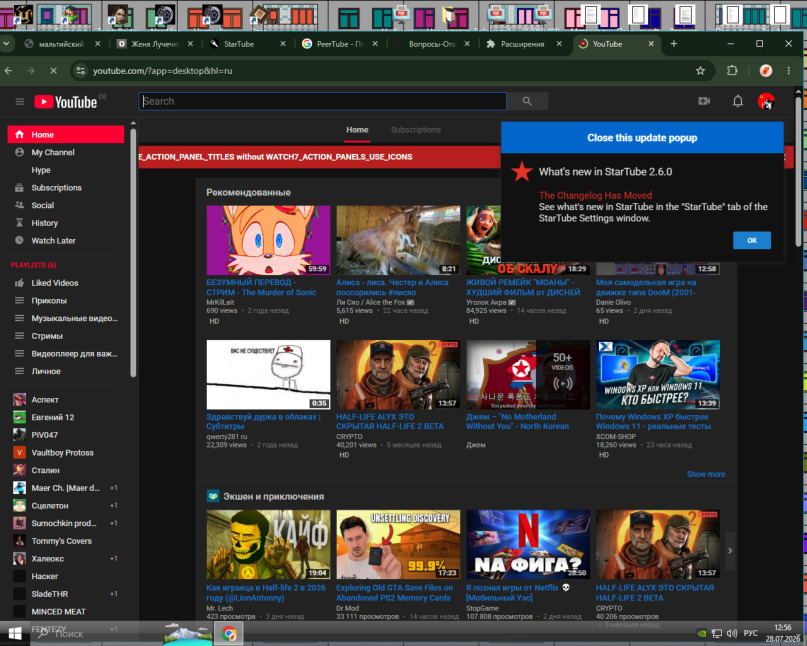View site information icon in address bar
Viewport: 807px width, 646px height.
click(x=81, y=71)
